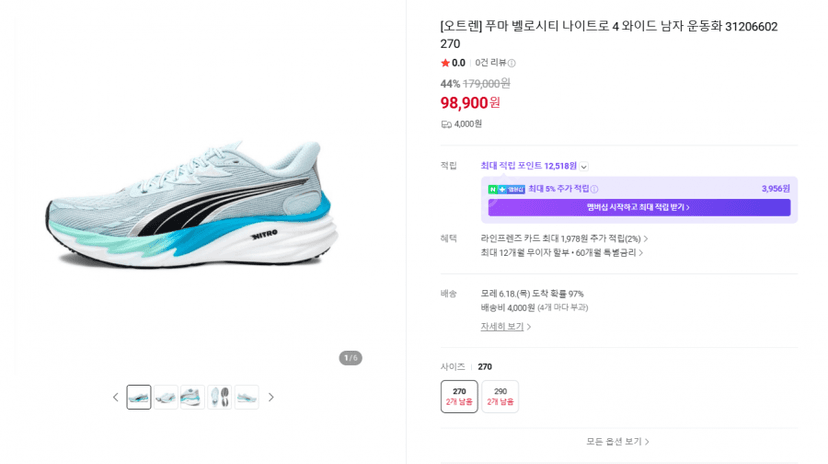Viewport: 828px width, 464px height.
Task: Click the extra 5% points info icon
Action: point(594,189)
